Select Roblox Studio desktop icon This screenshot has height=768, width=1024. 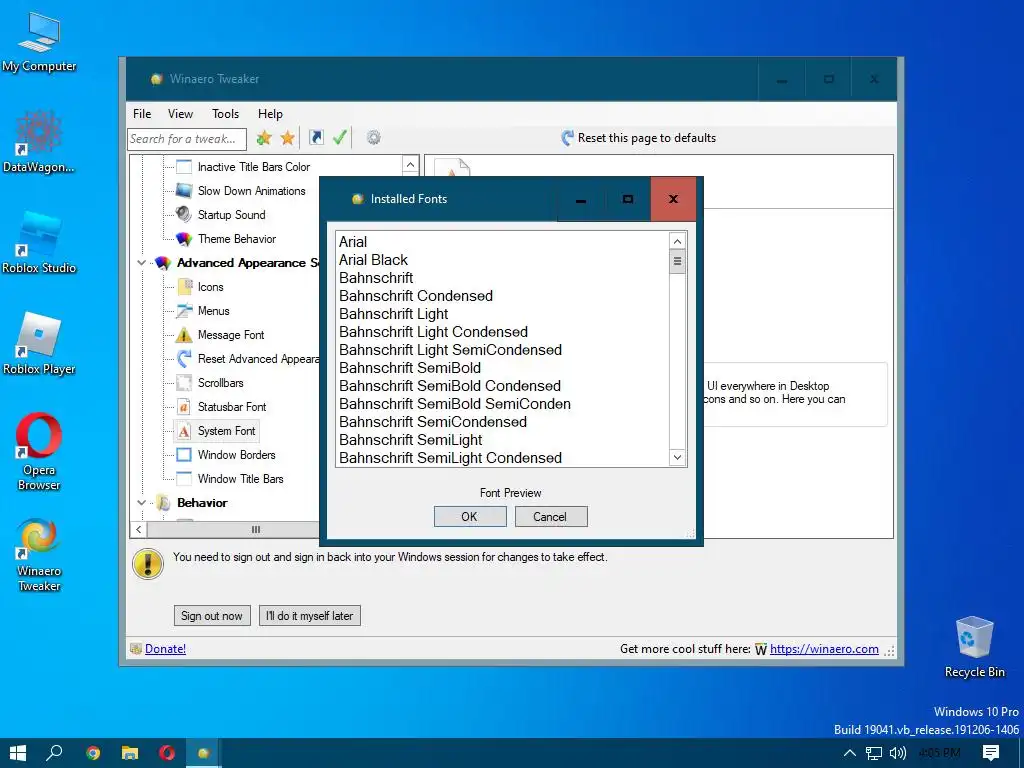pos(39,243)
